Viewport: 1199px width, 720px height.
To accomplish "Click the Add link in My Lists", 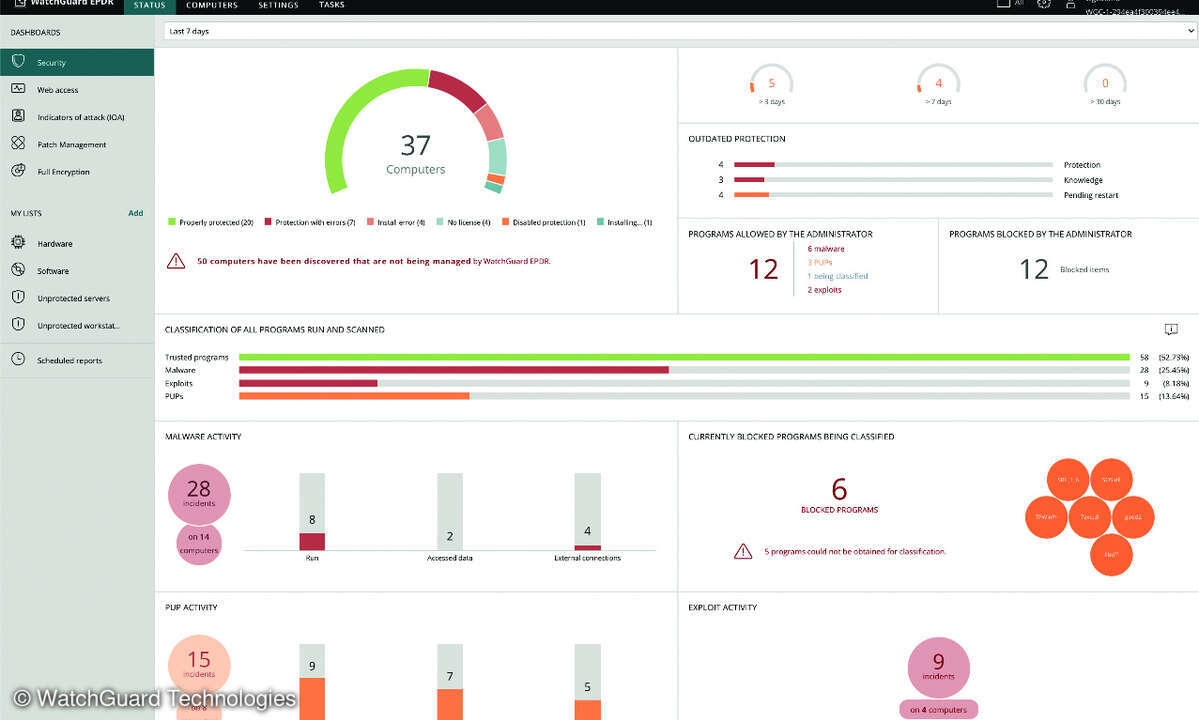I will click(x=135, y=213).
